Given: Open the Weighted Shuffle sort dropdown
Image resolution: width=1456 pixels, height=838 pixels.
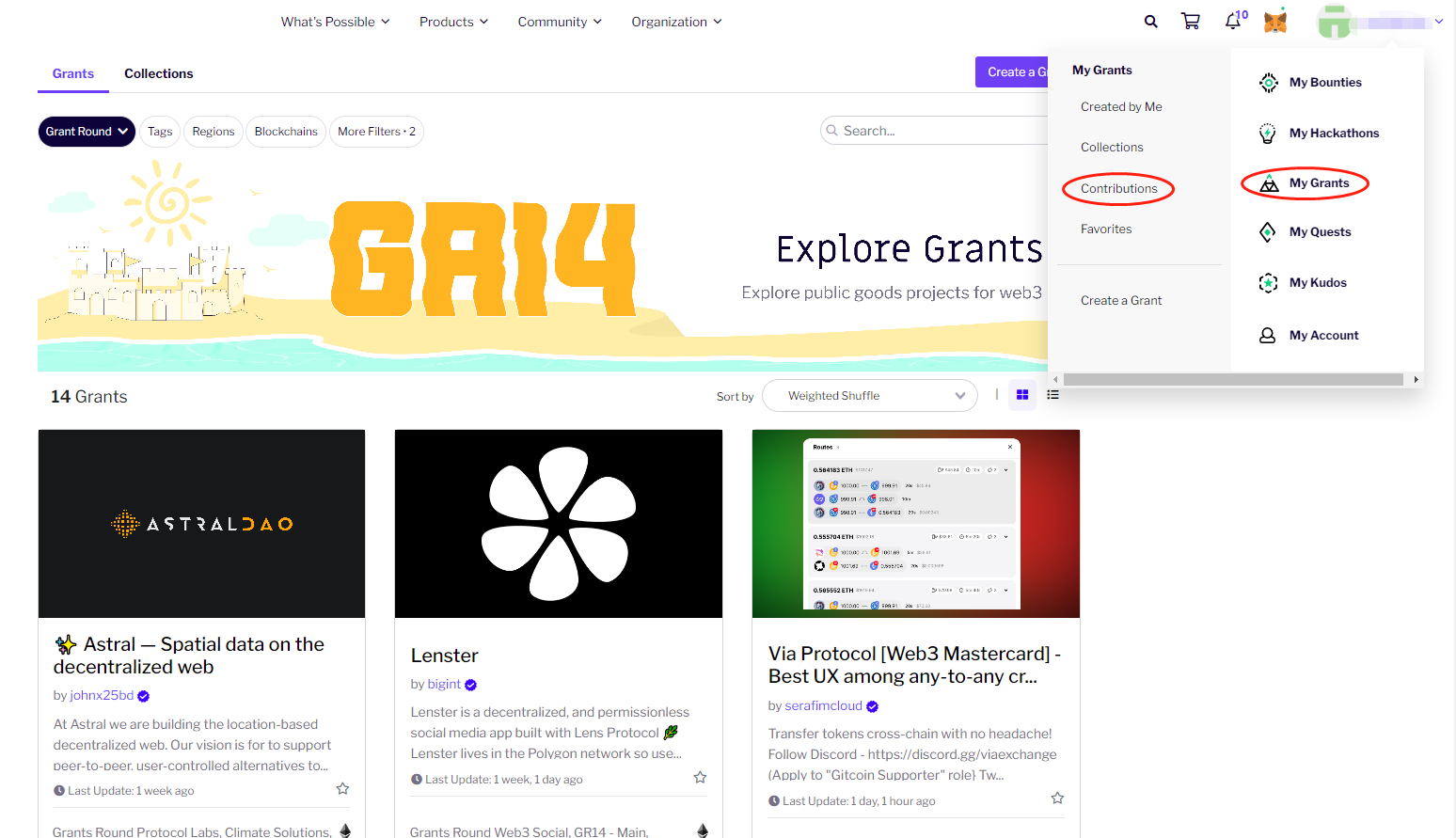Looking at the screenshot, I should pyautogui.click(x=869, y=396).
